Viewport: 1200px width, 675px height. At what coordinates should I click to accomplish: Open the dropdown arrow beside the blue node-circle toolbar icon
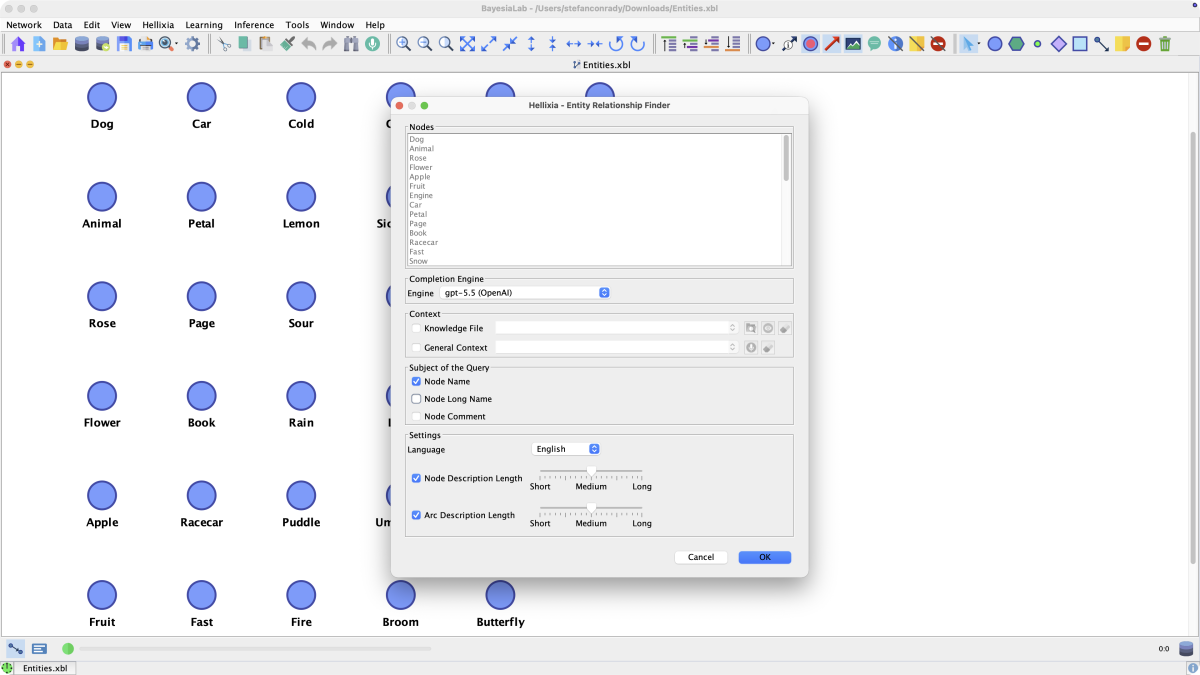pos(774,44)
